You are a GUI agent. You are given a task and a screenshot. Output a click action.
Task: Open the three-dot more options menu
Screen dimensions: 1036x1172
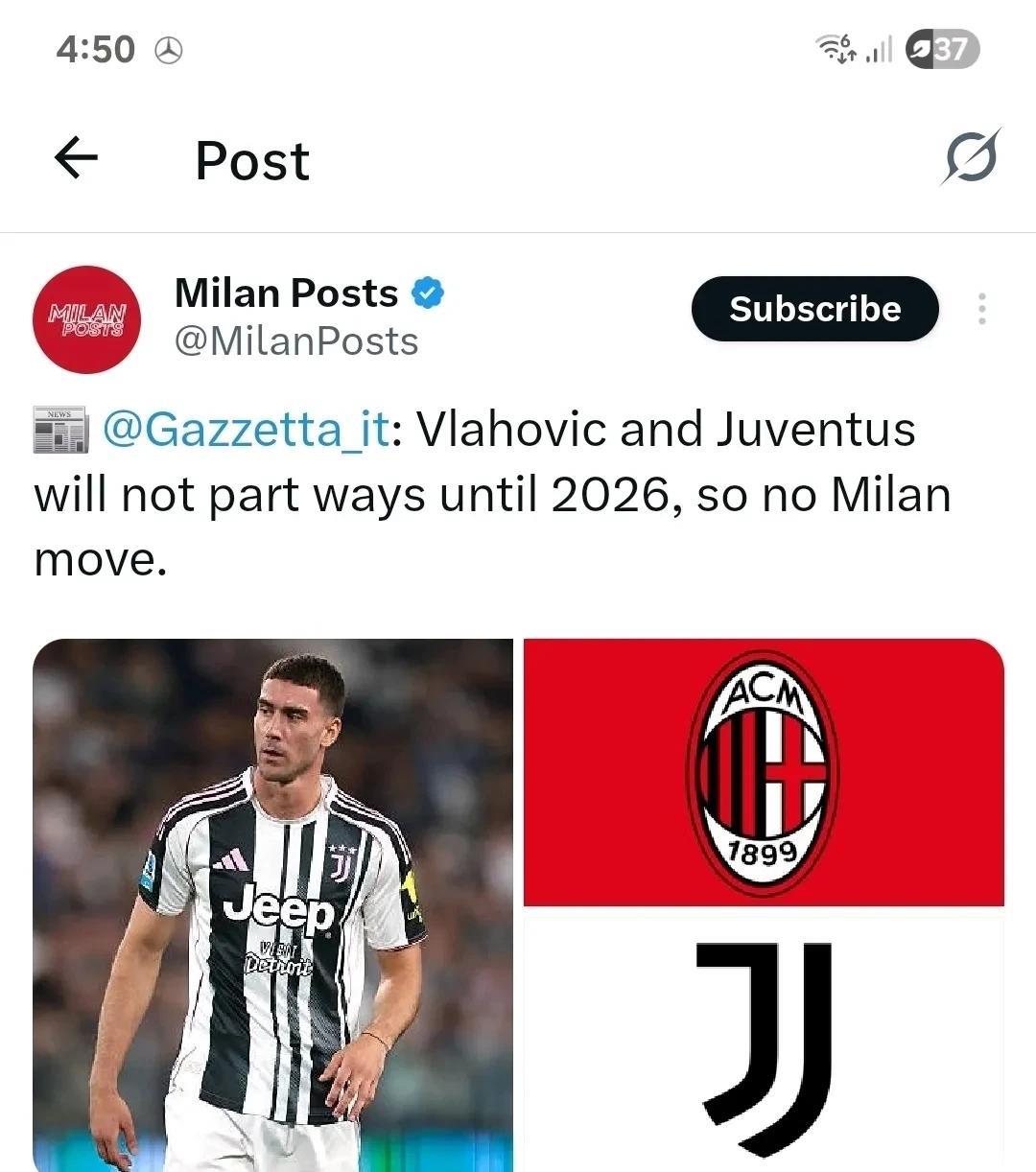coord(981,309)
